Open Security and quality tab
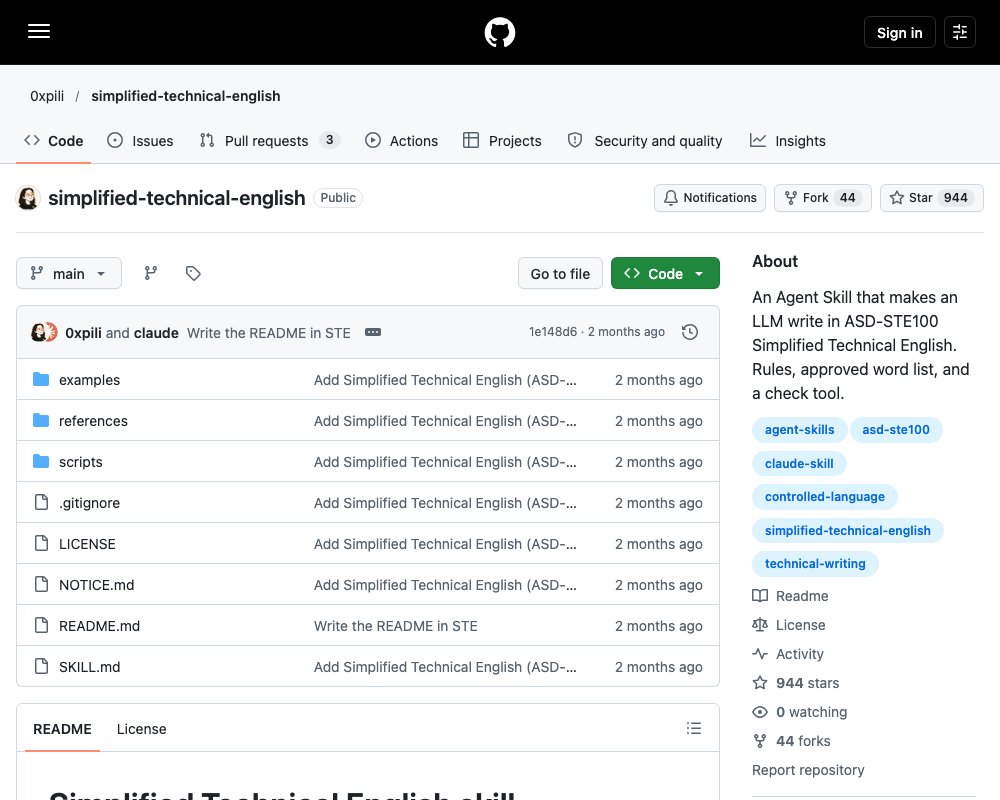The width and height of the screenshot is (1000, 800). coord(645,141)
